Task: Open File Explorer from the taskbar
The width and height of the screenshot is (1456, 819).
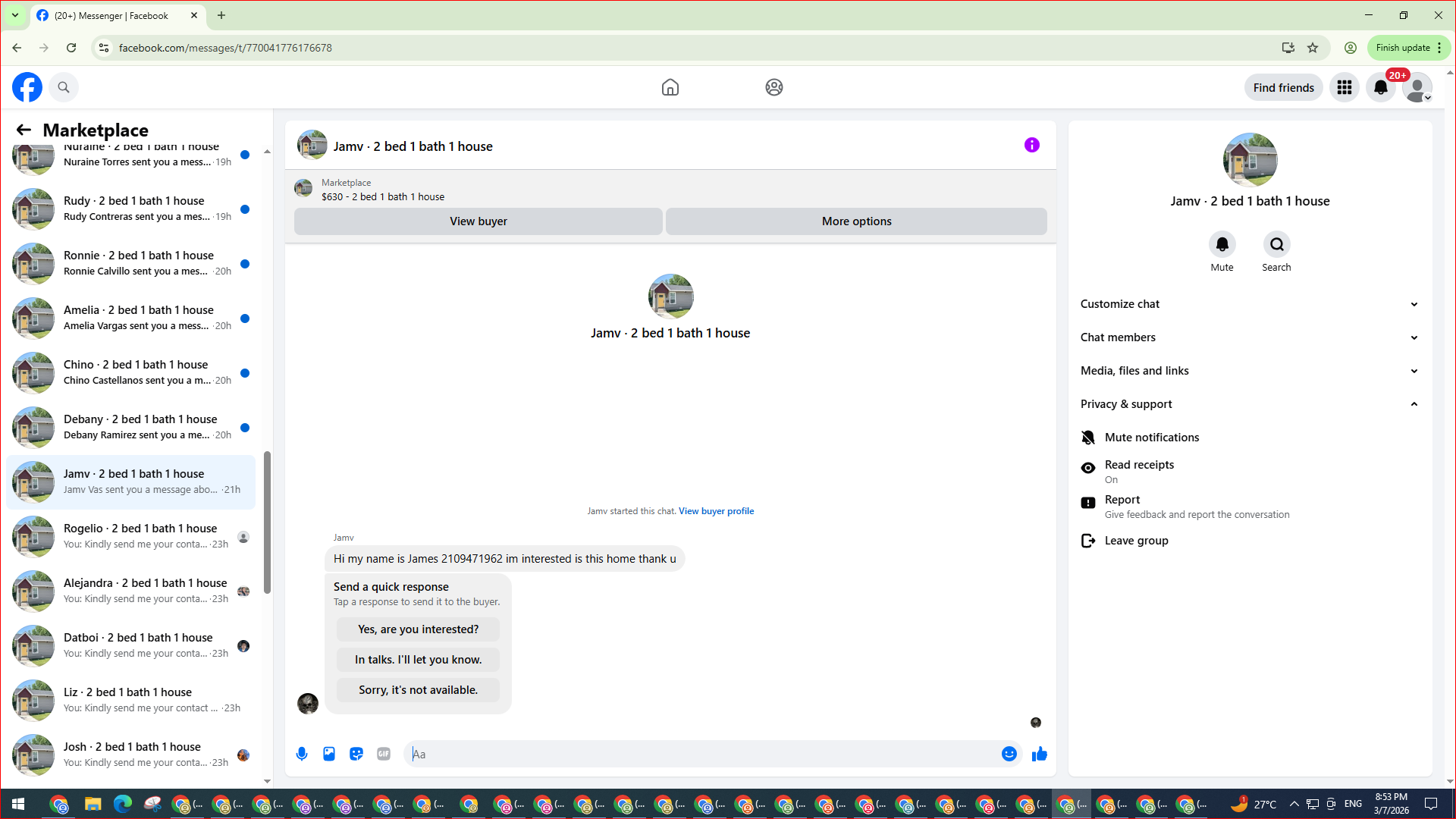Action: (x=93, y=804)
